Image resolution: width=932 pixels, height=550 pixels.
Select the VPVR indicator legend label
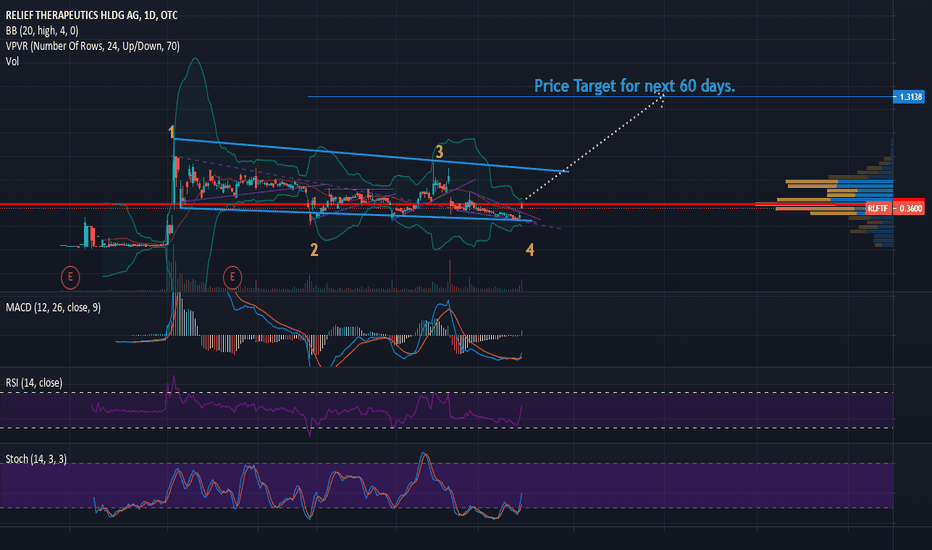(x=92, y=46)
